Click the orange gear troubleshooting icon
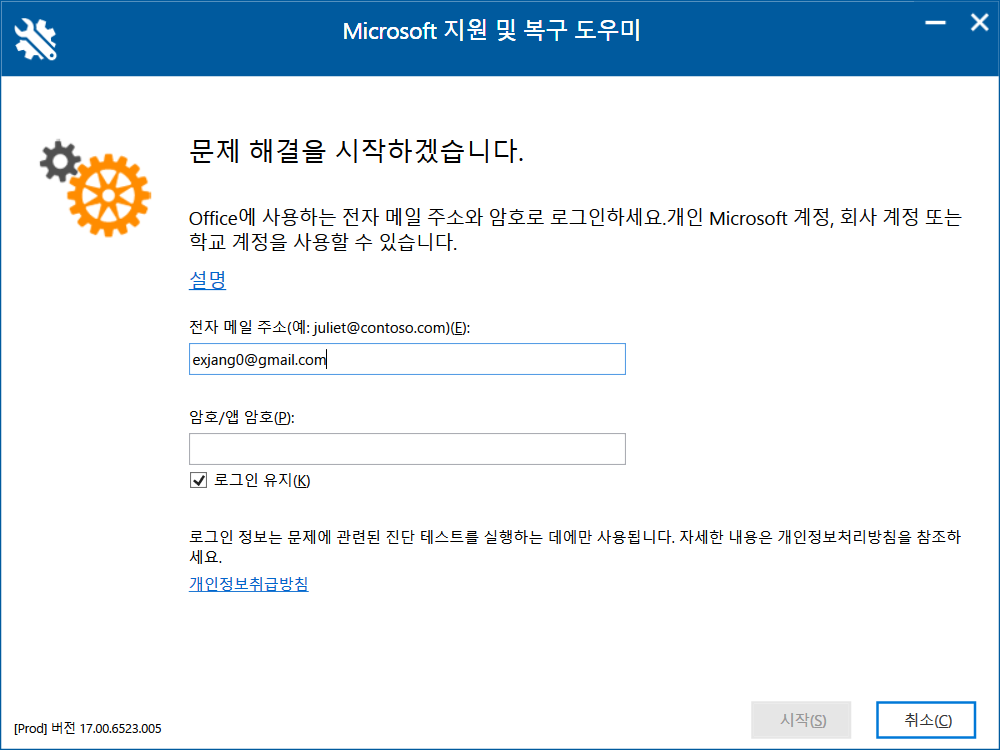1000x750 pixels. coord(109,195)
